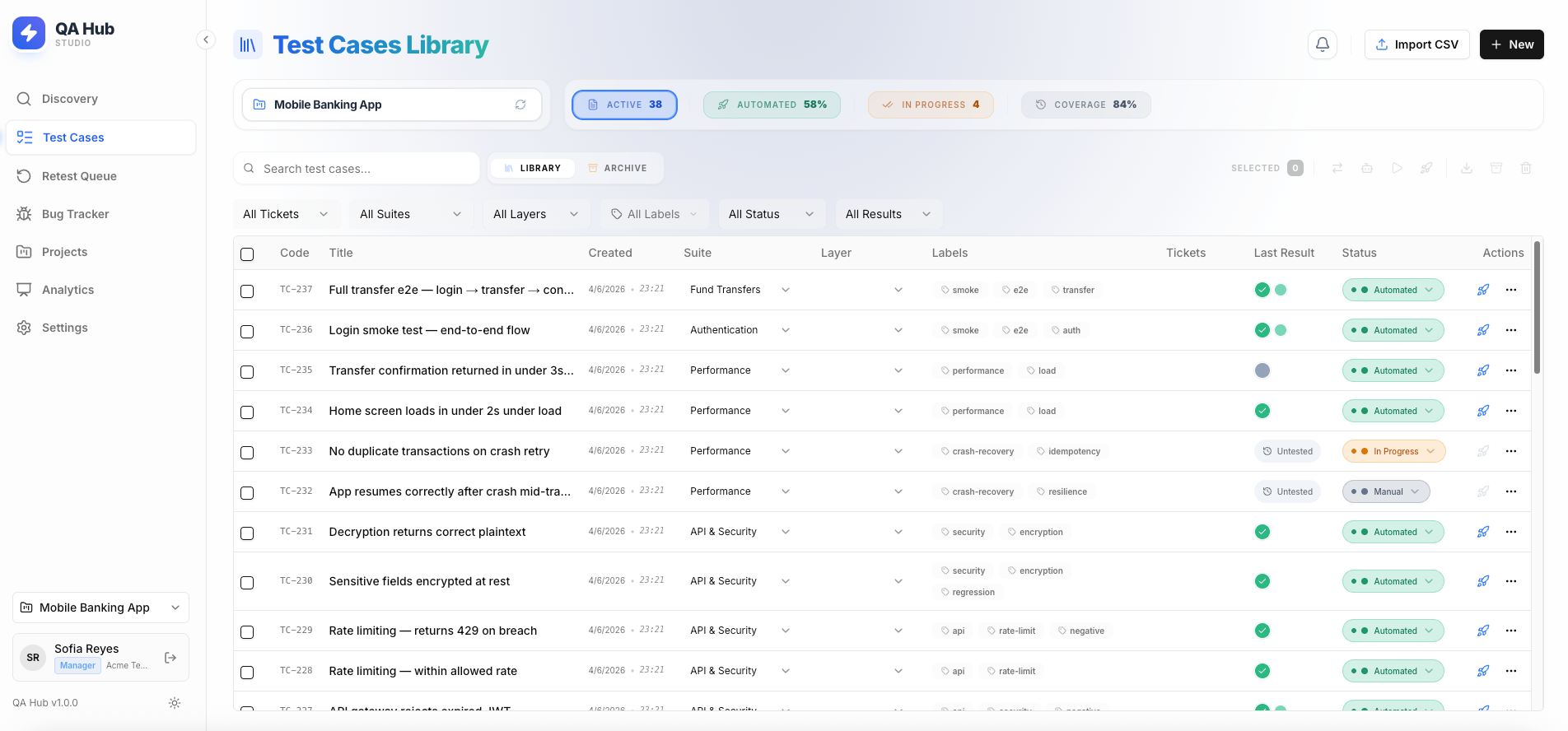
Task: Switch to the Archive tab
Action: pos(618,168)
